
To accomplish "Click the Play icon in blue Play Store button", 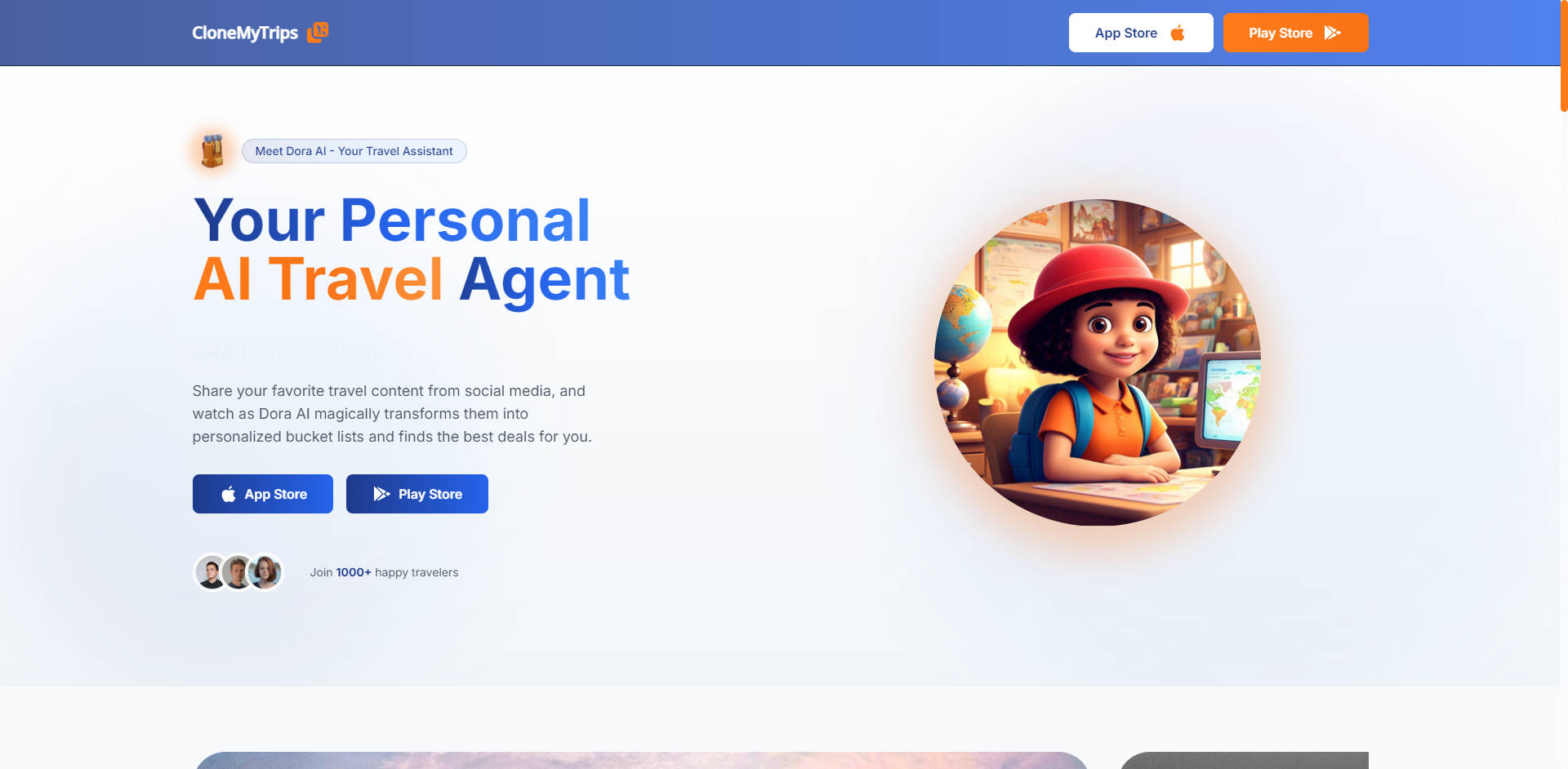I will click(381, 494).
